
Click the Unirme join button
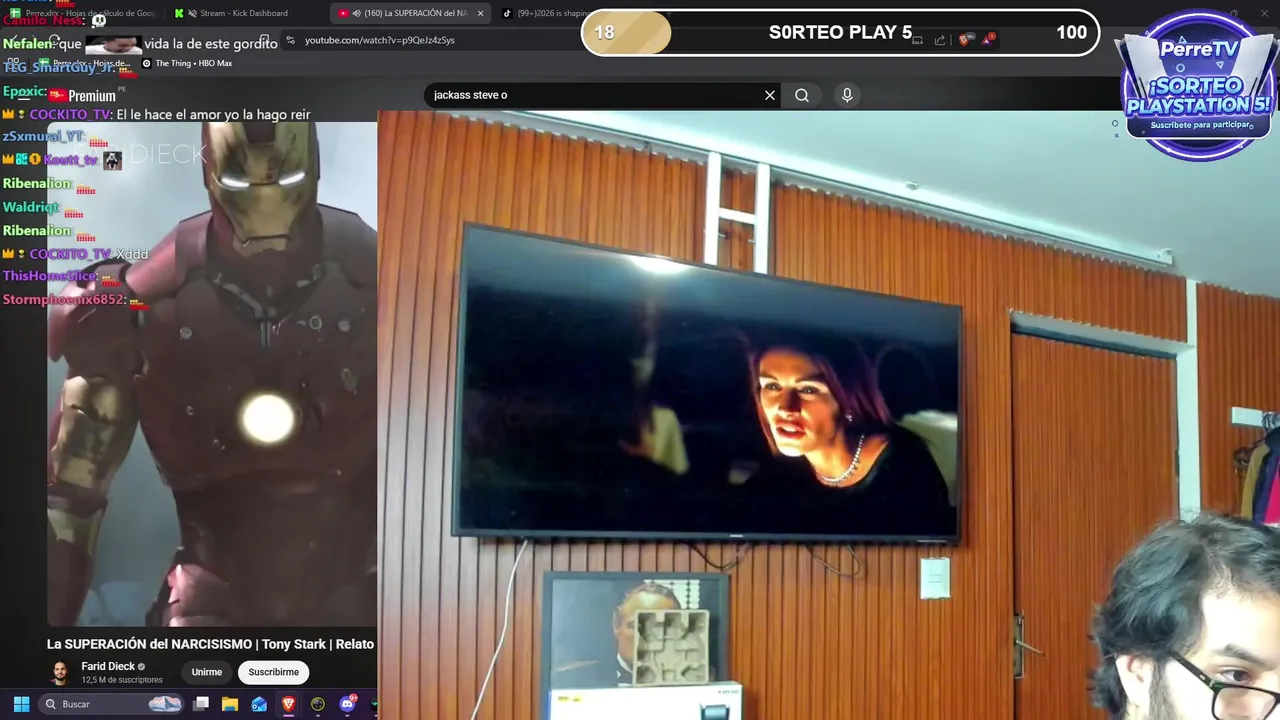(207, 672)
